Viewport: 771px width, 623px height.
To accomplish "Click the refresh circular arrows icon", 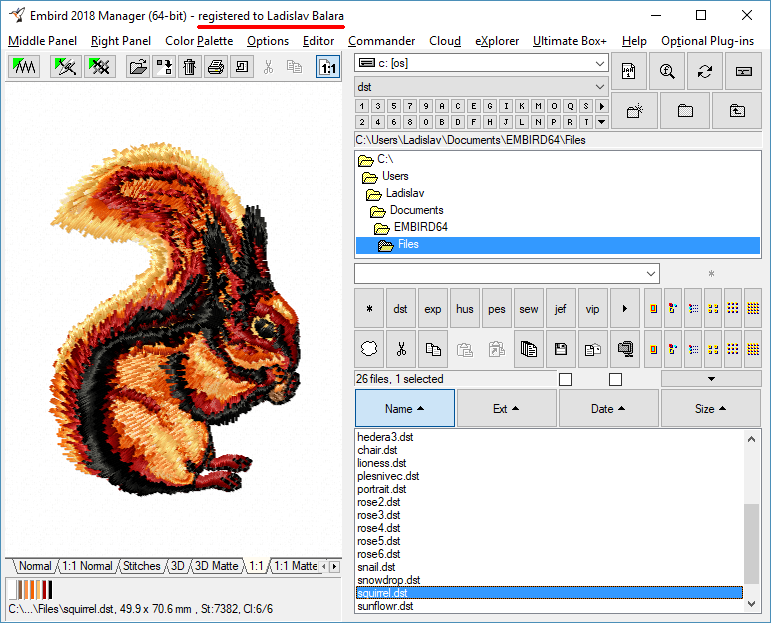I will click(x=705, y=71).
